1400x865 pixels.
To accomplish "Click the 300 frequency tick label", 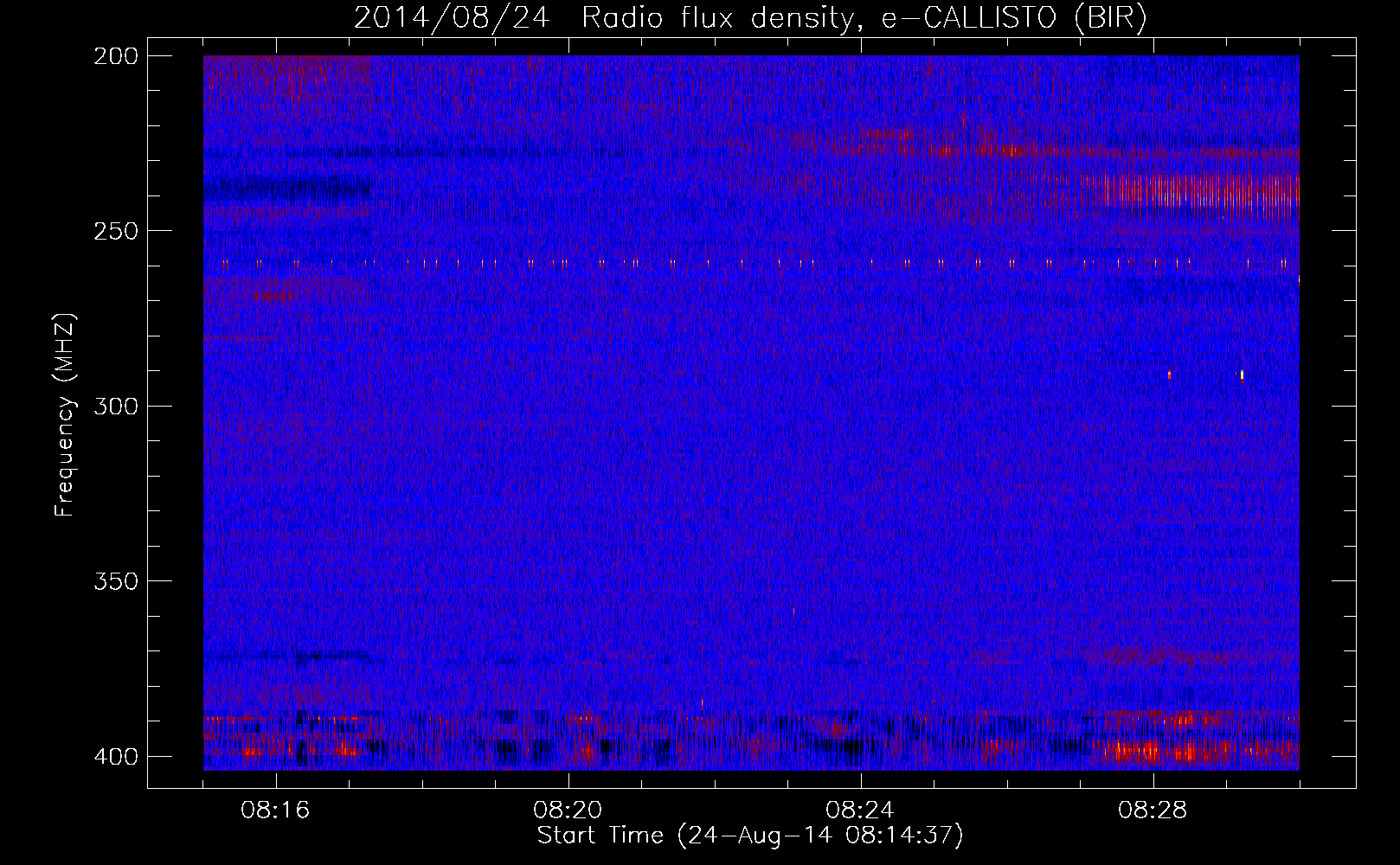I will [x=115, y=406].
